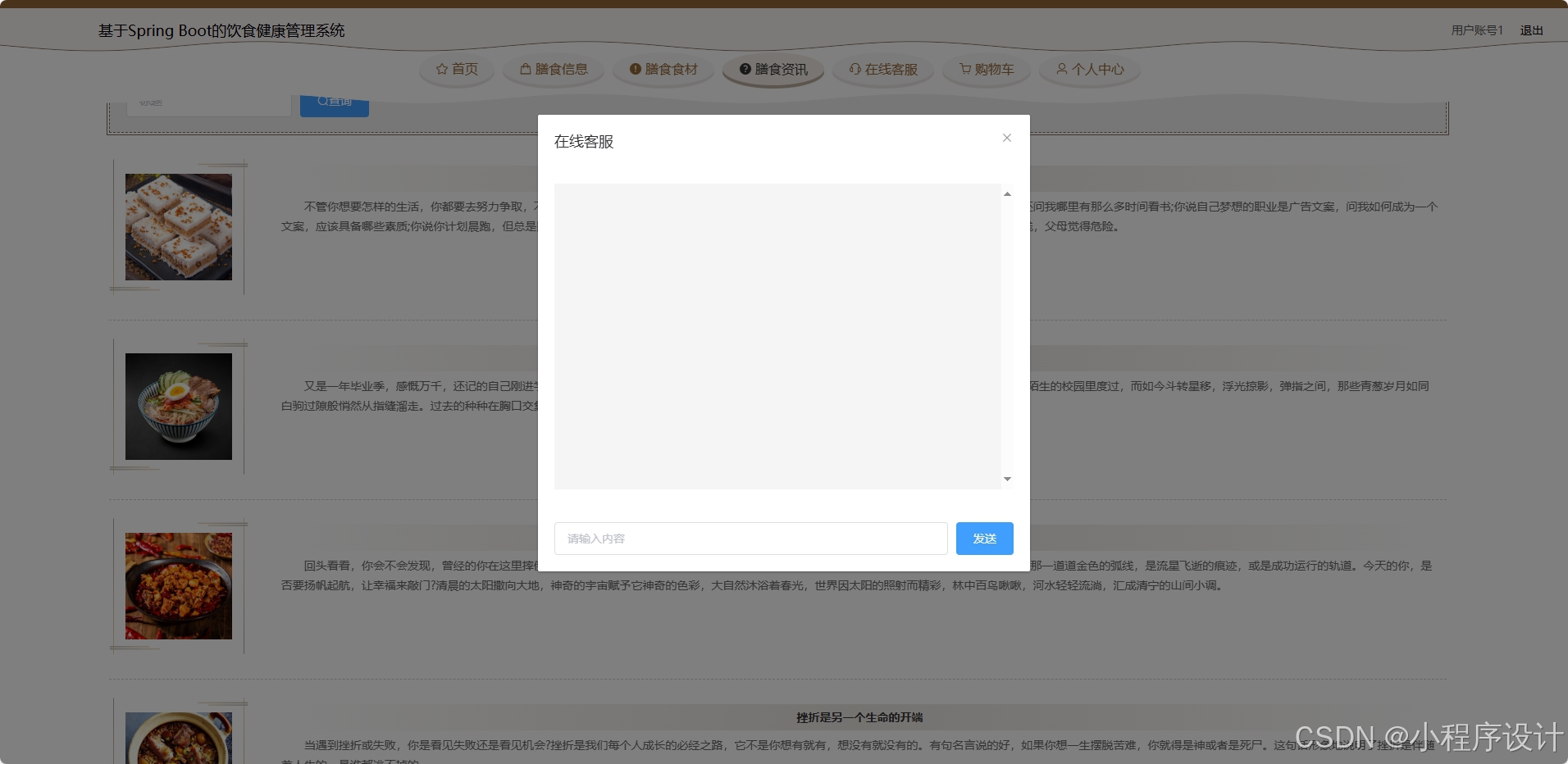Open the 膳食食材 navigation tab
This screenshot has width=1568, height=764.
[x=663, y=70]
